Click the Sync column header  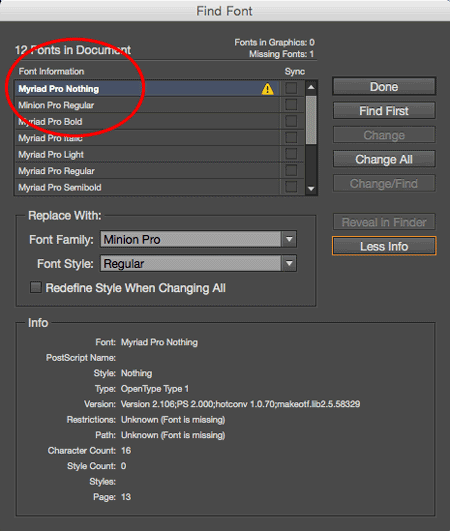coord(295,71)
